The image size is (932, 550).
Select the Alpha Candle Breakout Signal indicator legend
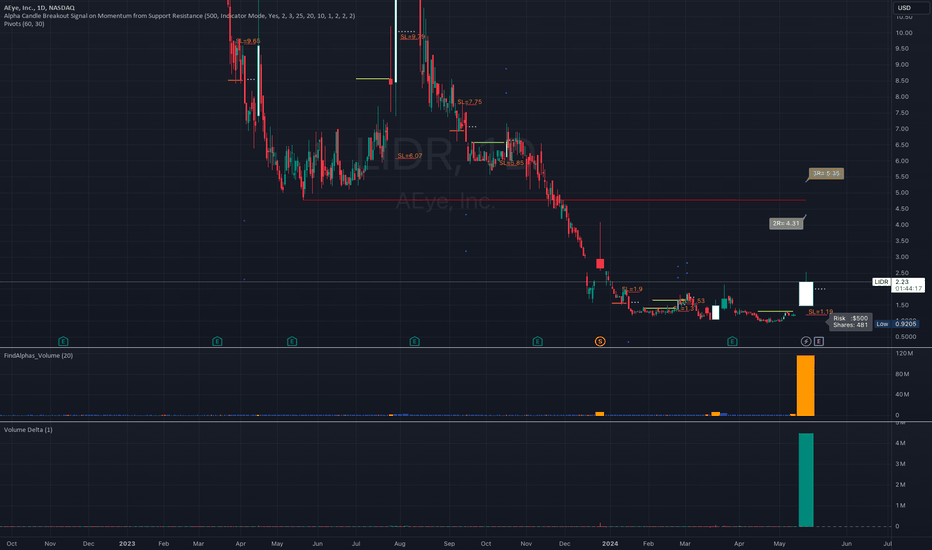click(179, 16)
